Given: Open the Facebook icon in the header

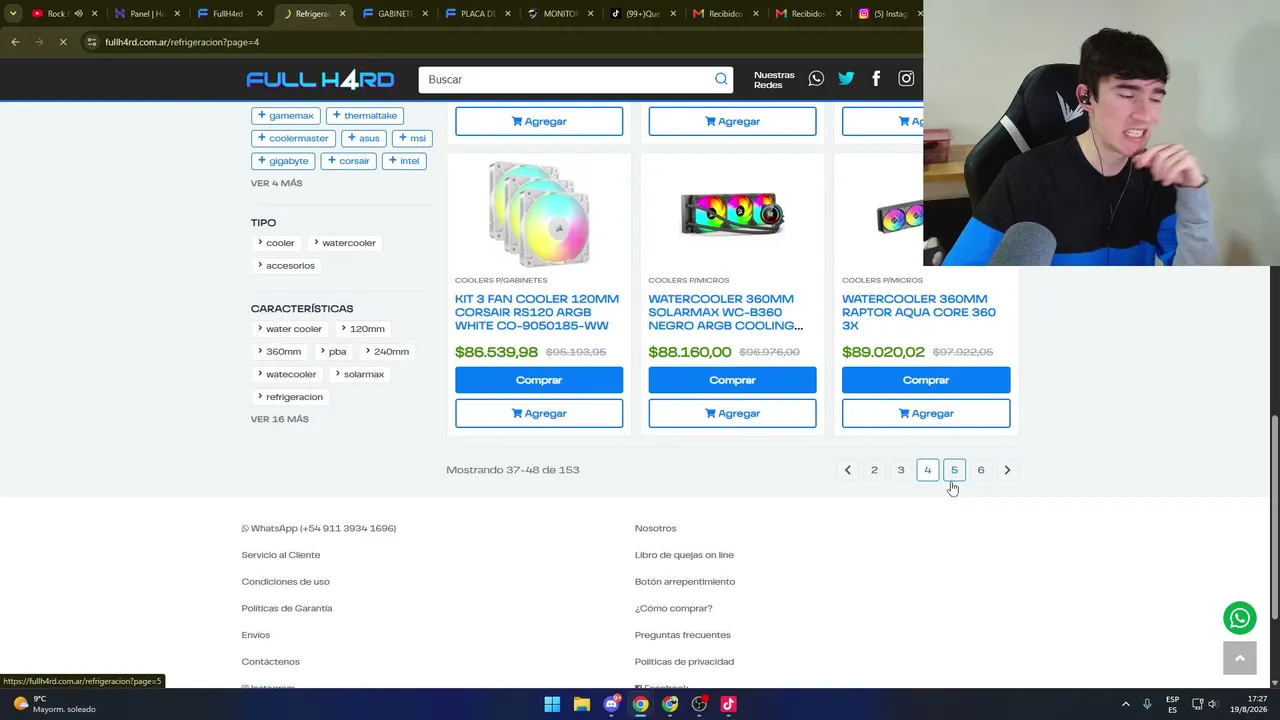Looking at the screenshot, I should 876,79.
